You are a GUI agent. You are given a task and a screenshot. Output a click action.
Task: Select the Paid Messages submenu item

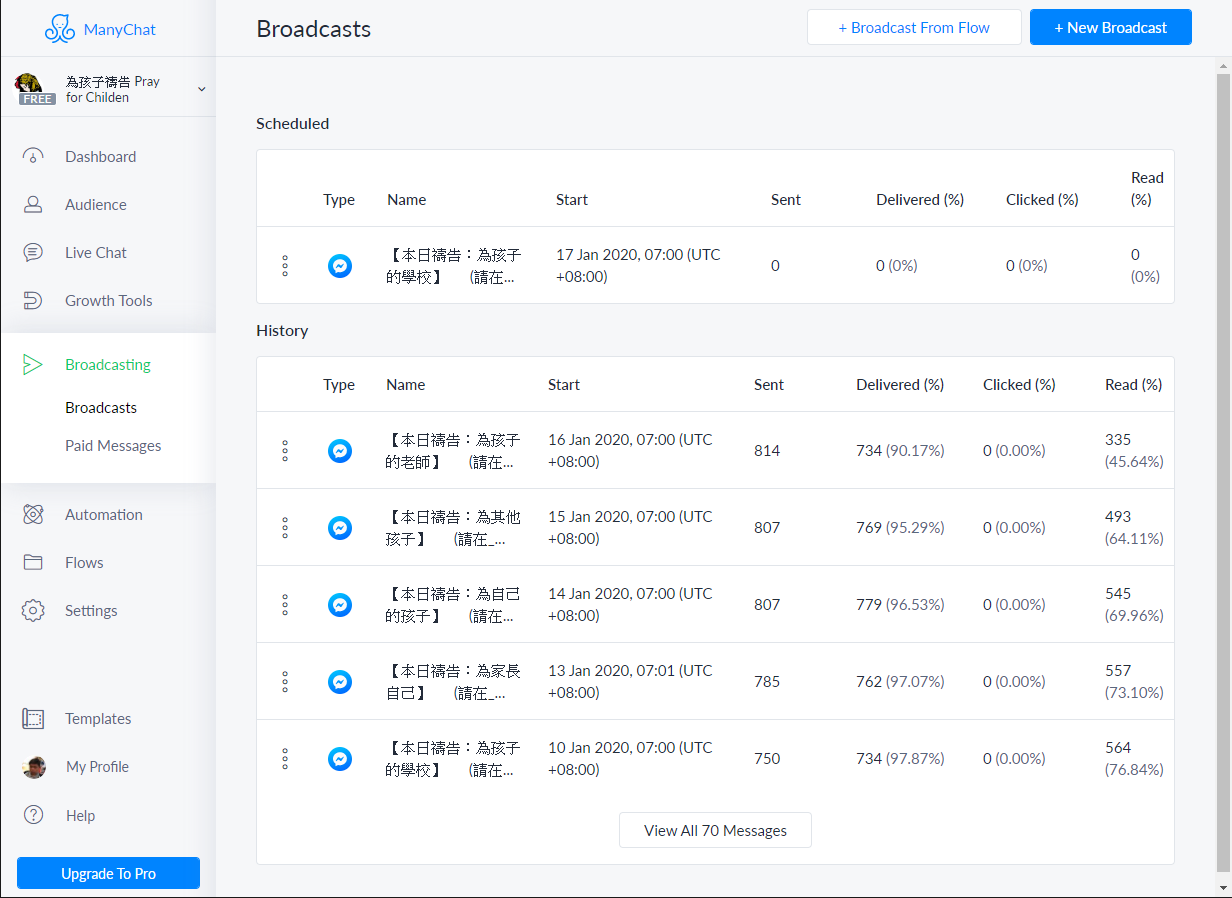[113, 446]
